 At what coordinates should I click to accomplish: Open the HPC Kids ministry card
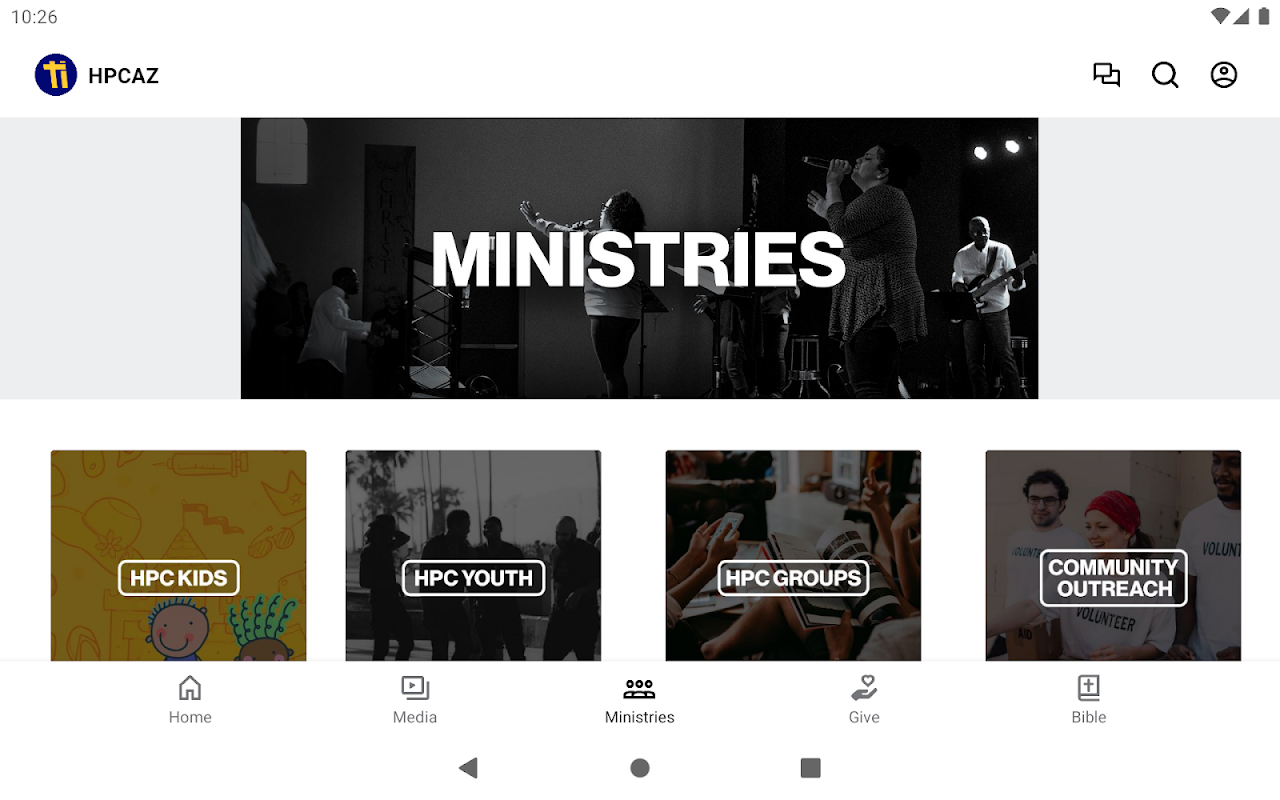tap(179, 555)
